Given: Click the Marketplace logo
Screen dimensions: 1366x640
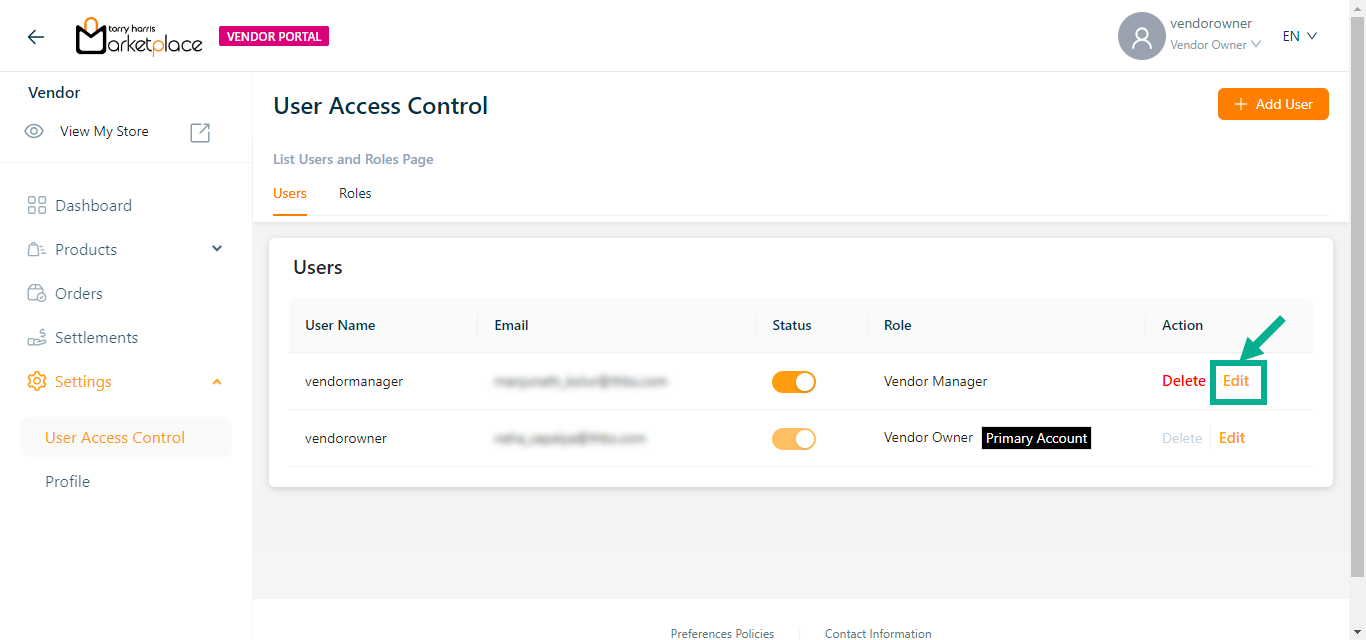Looking at the screenshot, I should pos(139,37).
